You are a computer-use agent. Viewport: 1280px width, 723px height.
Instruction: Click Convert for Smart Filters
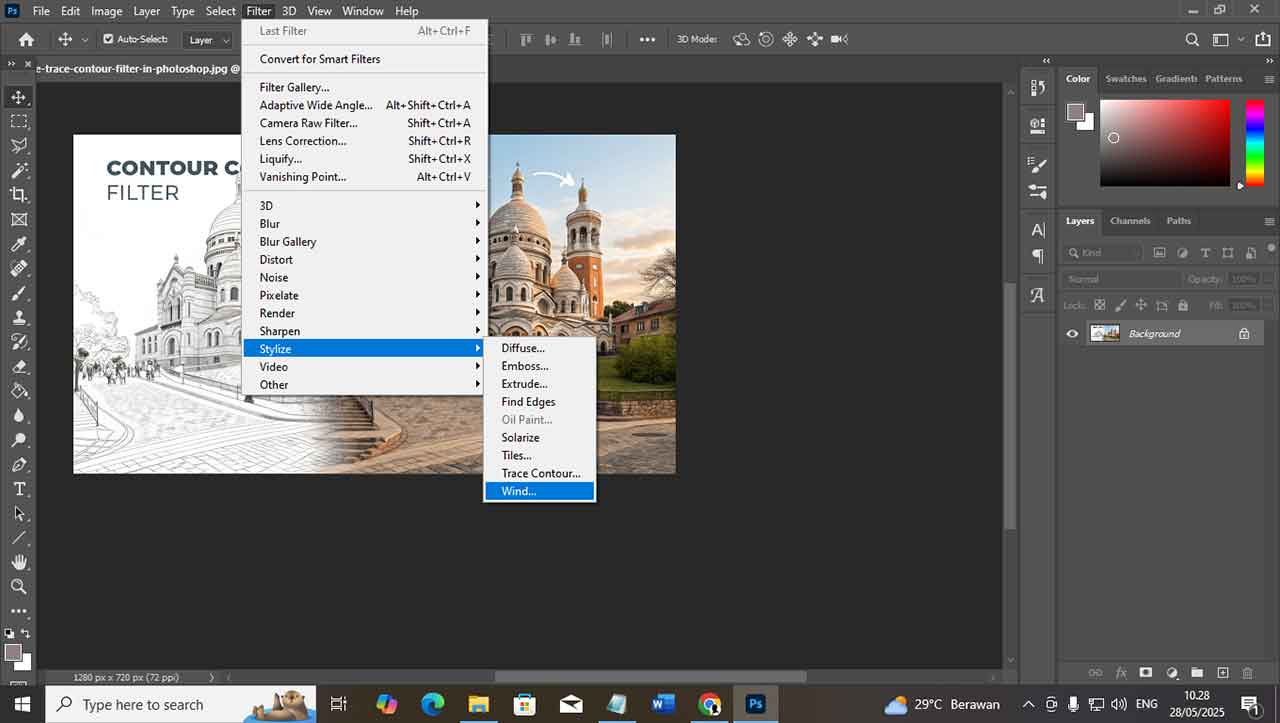[364, 59]
